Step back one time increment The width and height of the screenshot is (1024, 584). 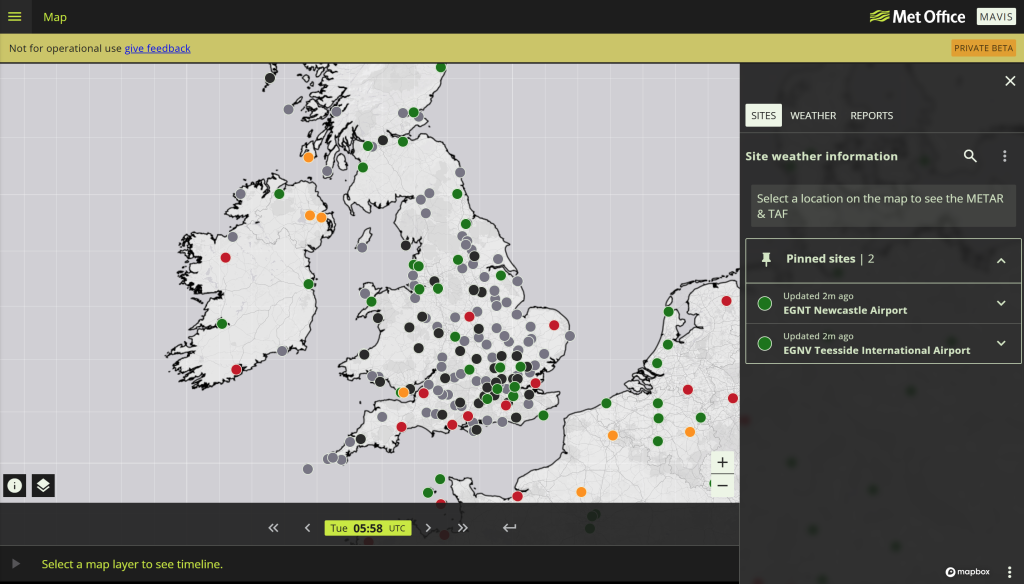307,528
